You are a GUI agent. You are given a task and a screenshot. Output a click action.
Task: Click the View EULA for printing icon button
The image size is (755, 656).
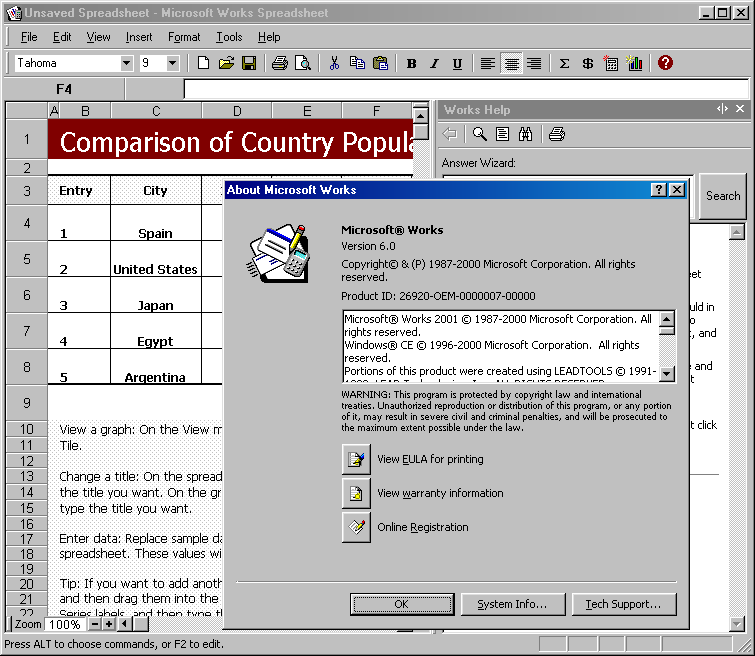(356, 459)
